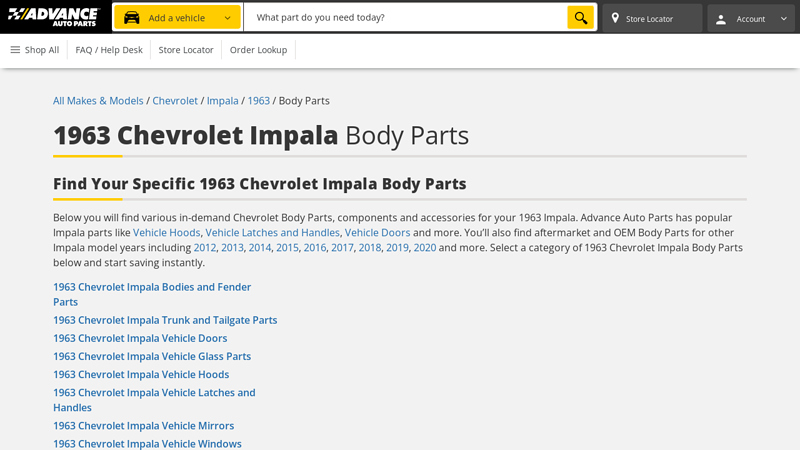
Task: Select model year 2018 link
Action: pyautogui.click(x=370, y=248)
